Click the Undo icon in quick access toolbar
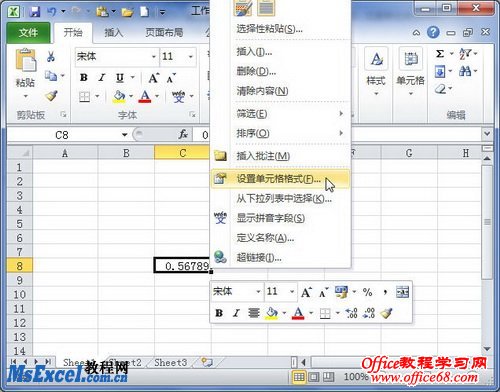 (52, 12)
